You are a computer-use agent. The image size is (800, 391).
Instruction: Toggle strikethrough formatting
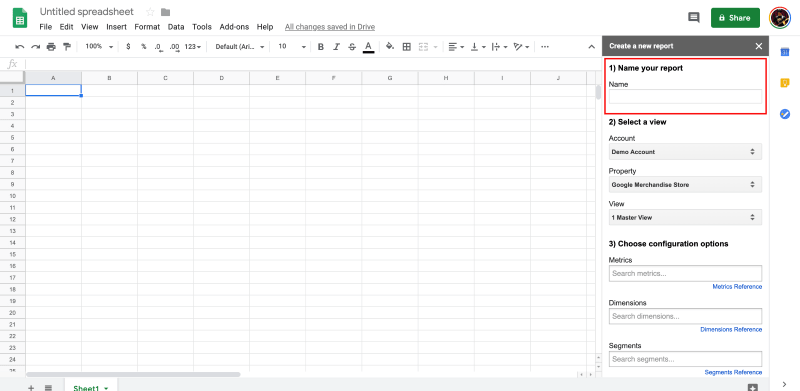click(352, 47)
